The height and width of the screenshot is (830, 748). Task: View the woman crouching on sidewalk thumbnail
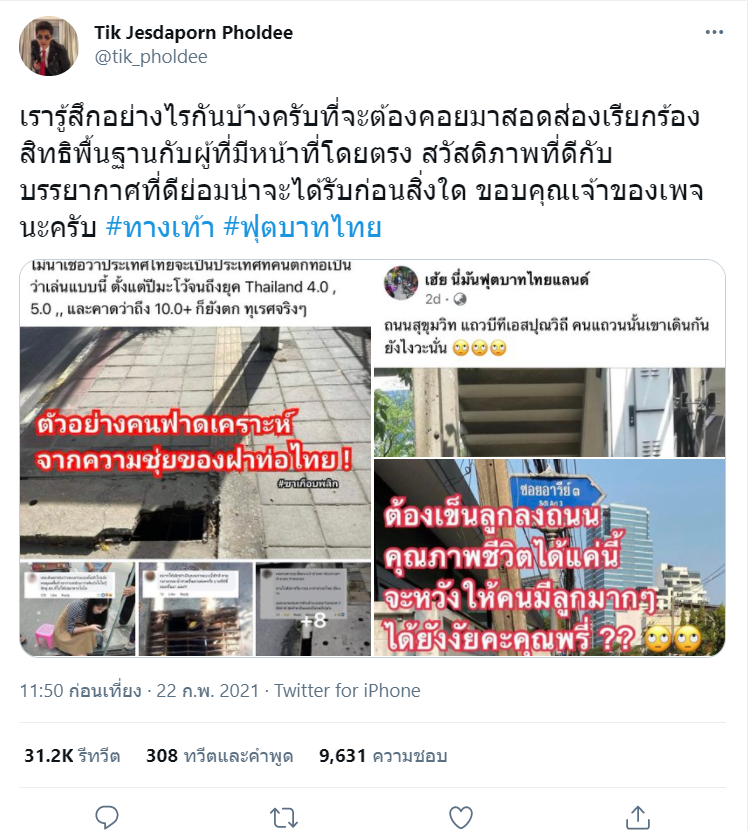pyautogui.click(x=77, y=609)
